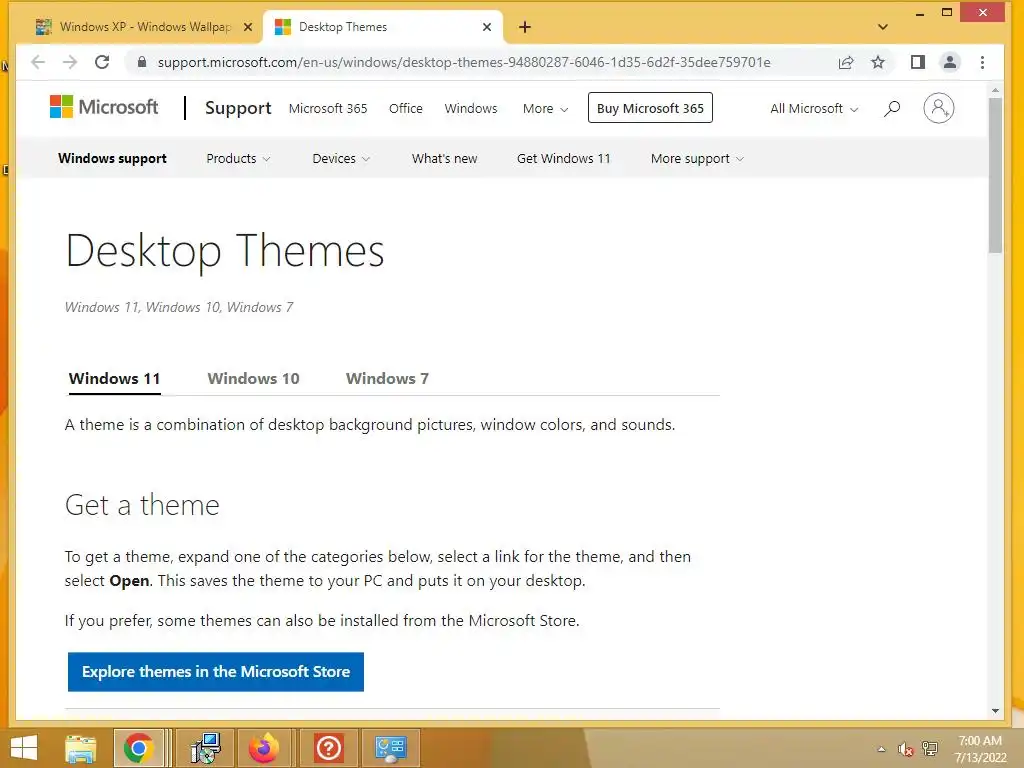This screenshot has width=1024, height=768.
Task: Click the scrollbar down arrow
Action: (995, 711)
